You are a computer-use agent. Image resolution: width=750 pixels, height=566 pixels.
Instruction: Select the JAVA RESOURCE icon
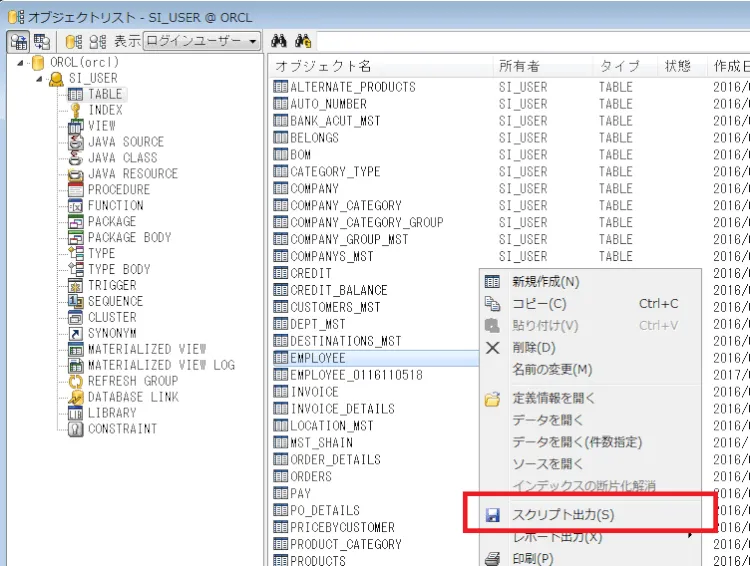[75, 174]
